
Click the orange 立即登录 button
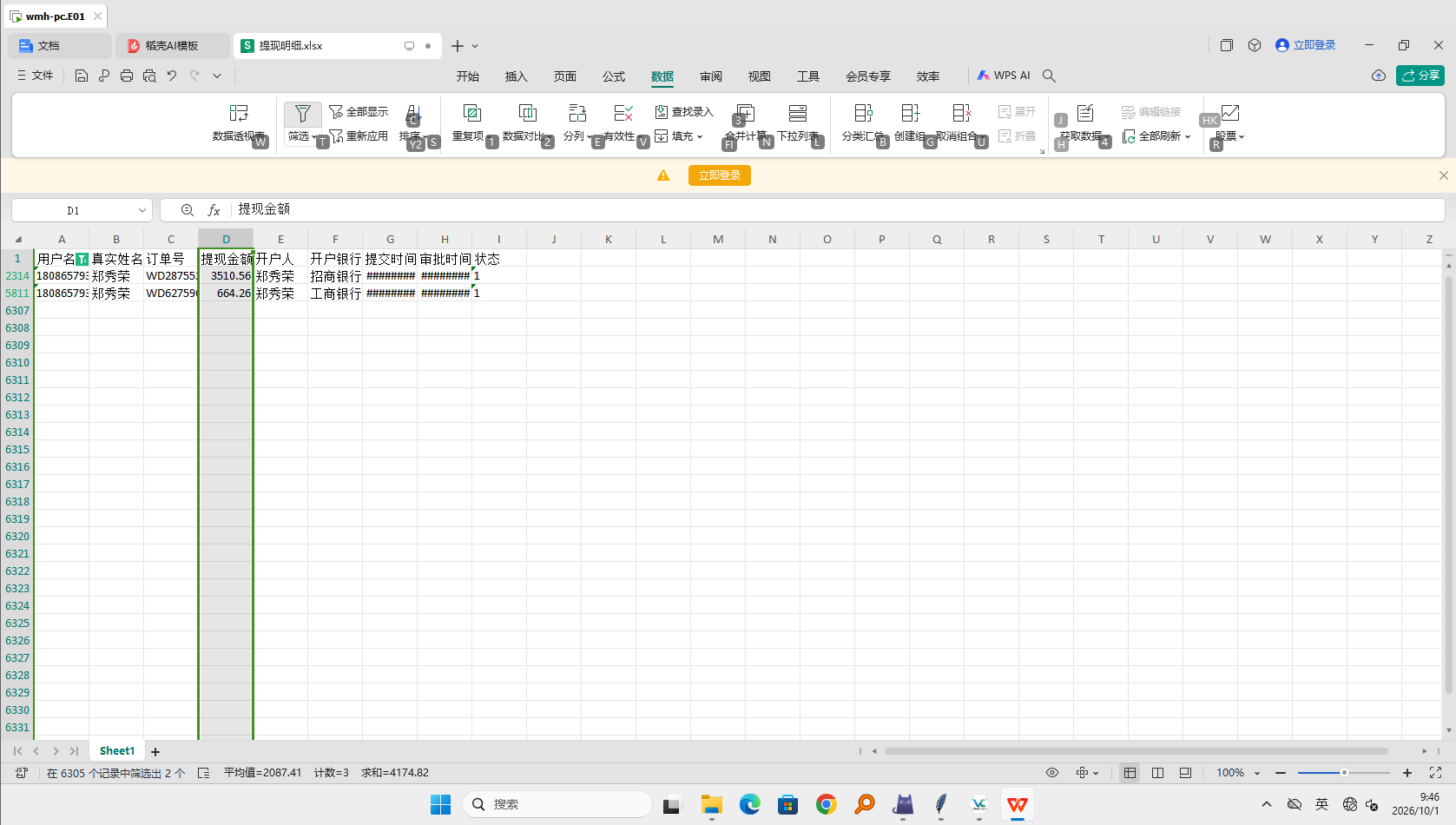[720, 175]
